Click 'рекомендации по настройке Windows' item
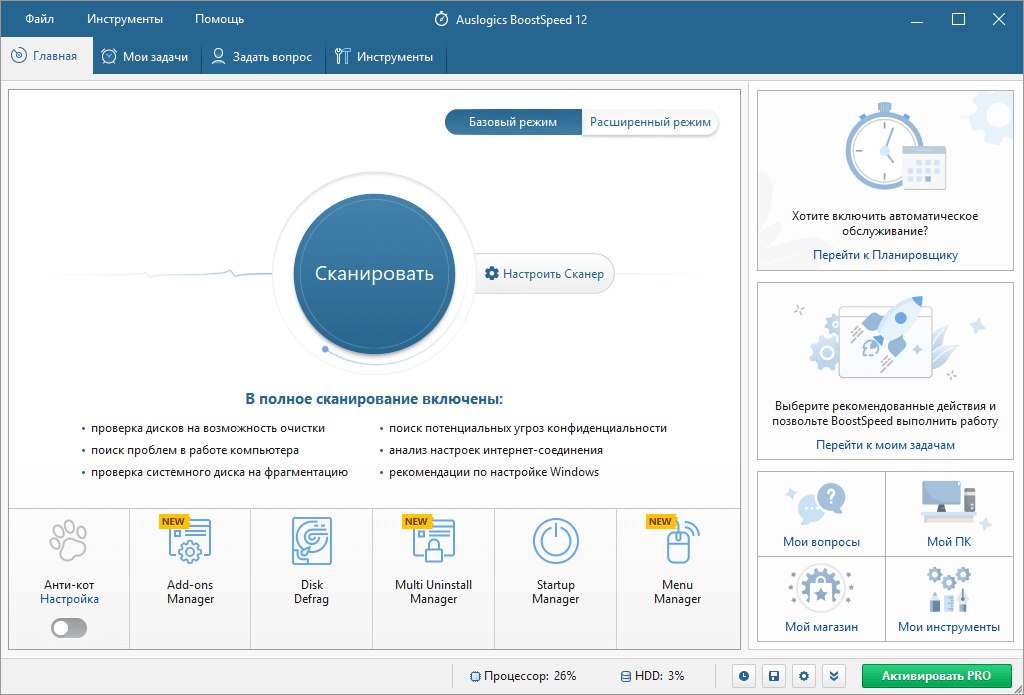 (x=494, y=472)
